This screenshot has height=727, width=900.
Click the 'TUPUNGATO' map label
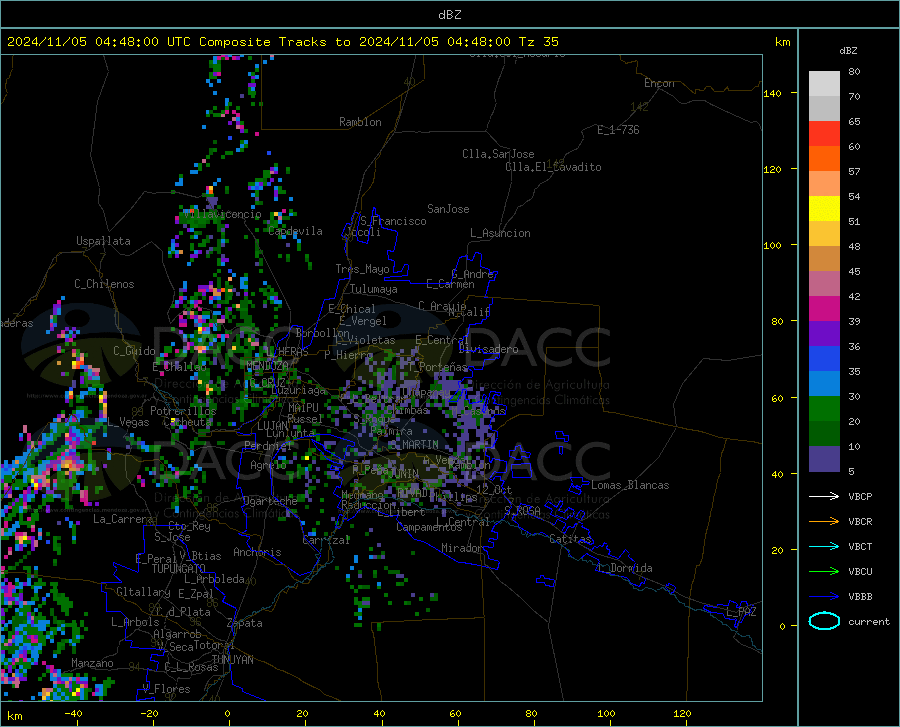[179, 569]
